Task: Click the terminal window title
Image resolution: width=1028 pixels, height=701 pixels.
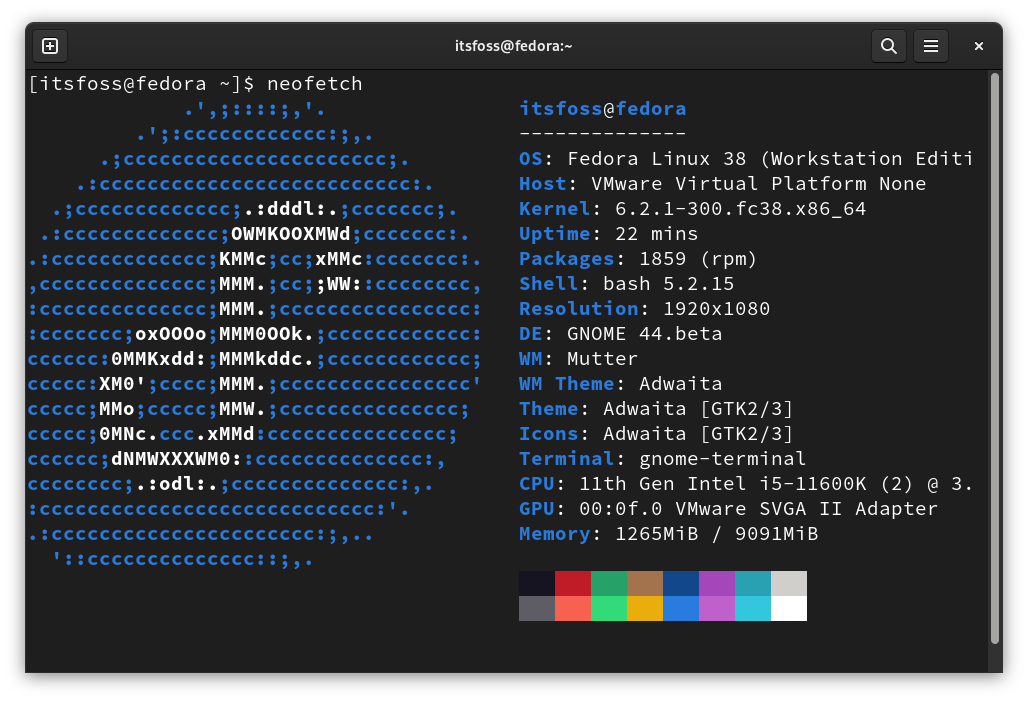Action: (x=514, y=46)
